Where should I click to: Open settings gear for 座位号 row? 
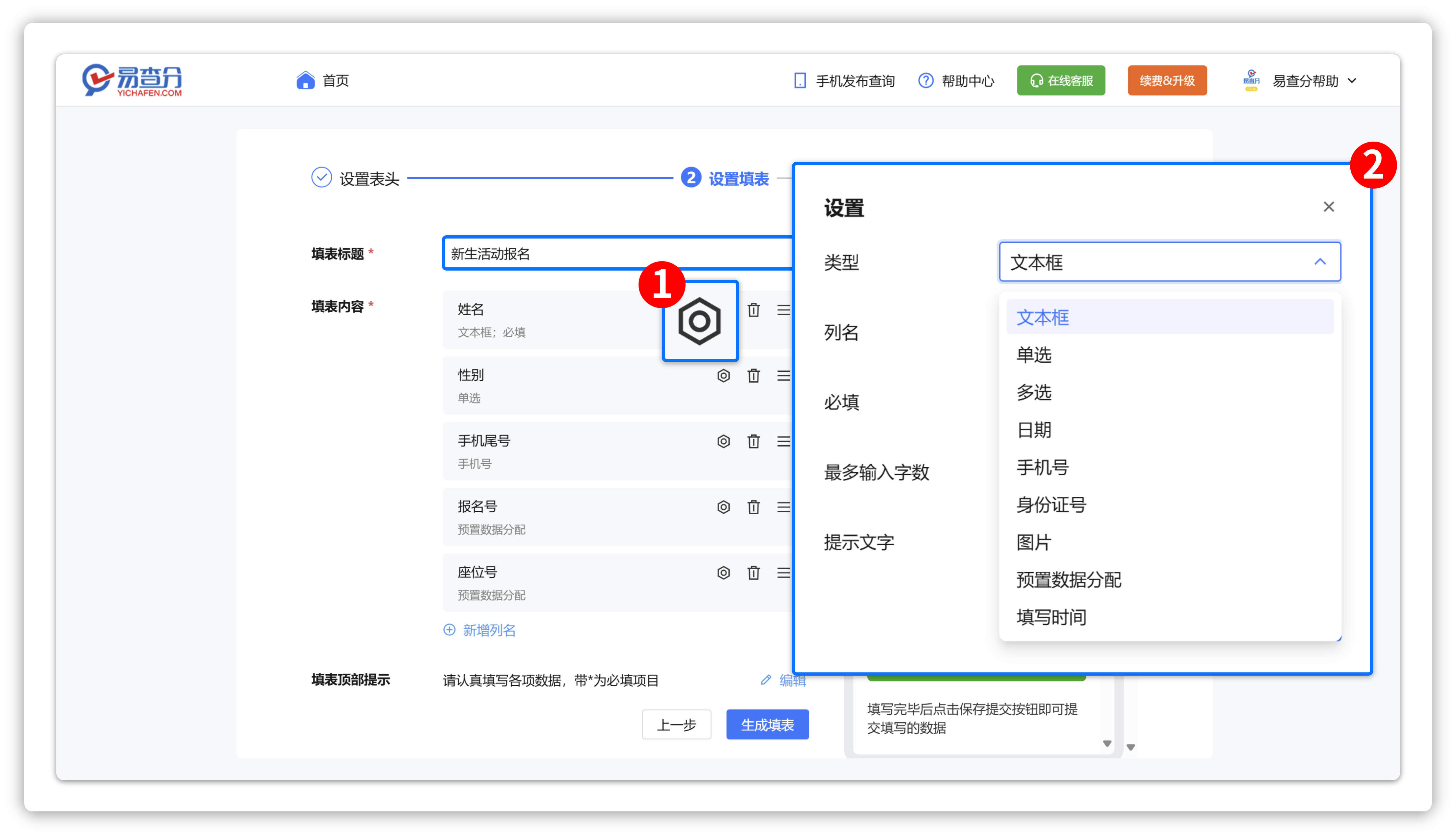723,572
